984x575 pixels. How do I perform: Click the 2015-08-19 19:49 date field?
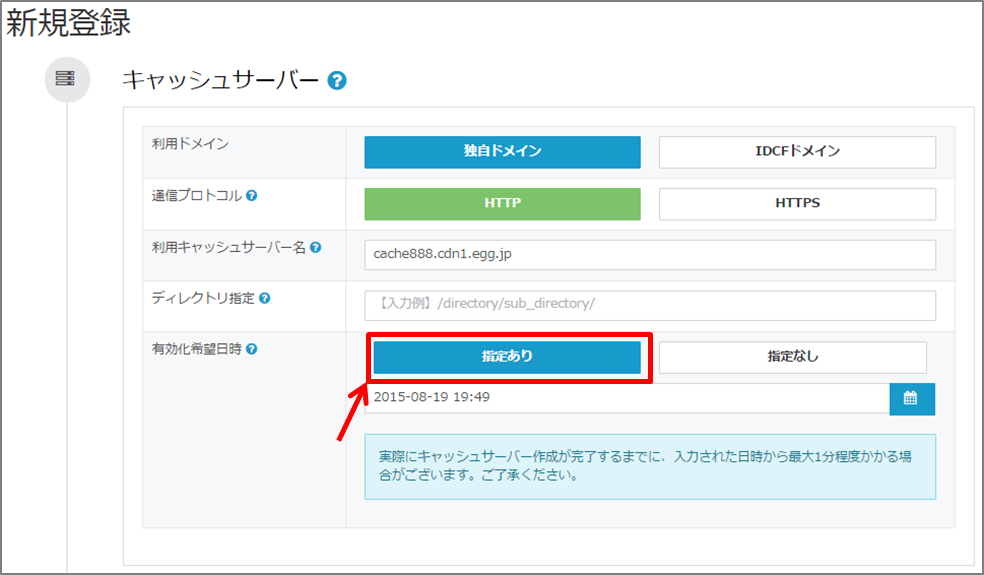(627, 398)
